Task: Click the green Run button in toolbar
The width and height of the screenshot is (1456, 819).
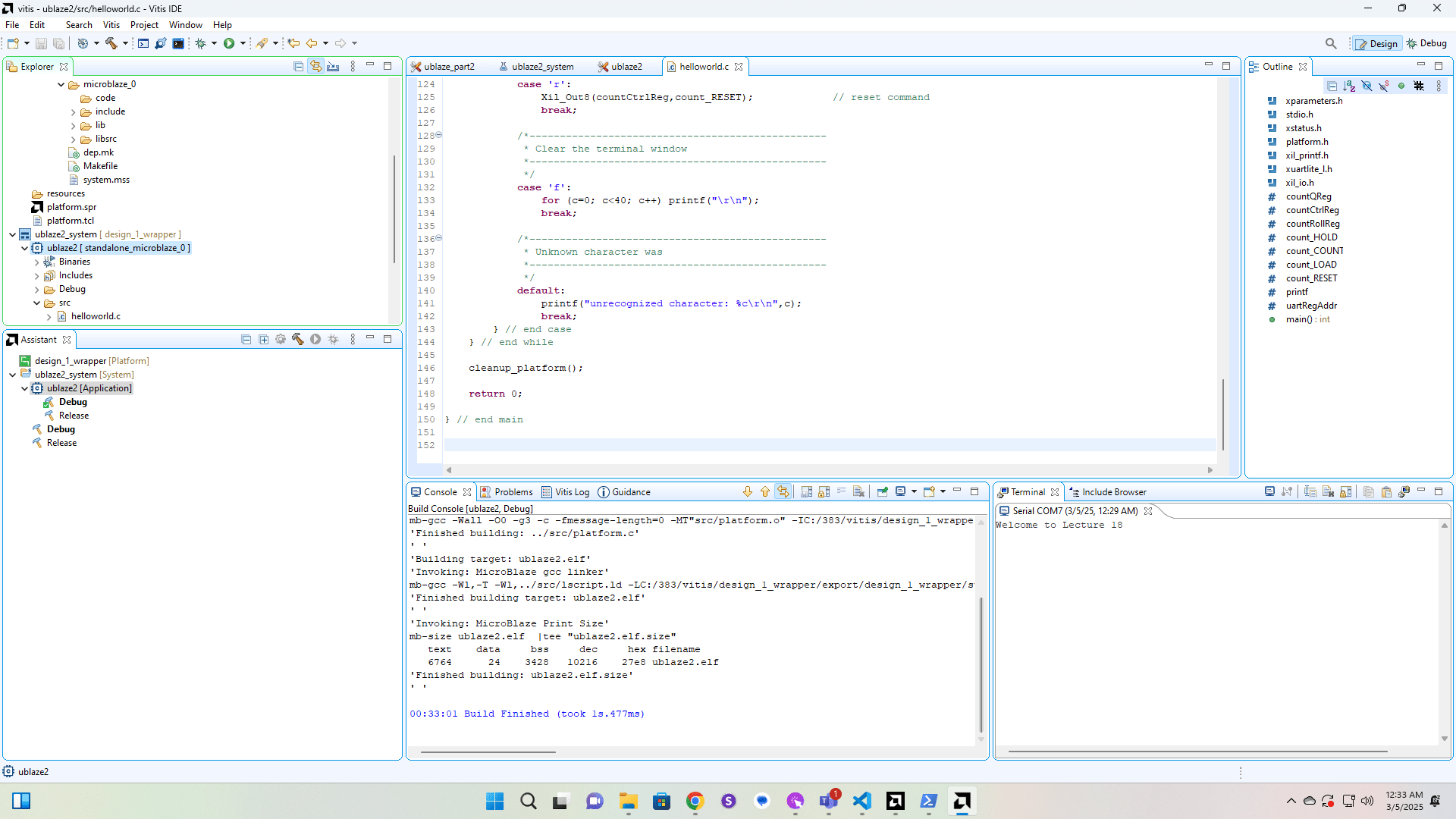Action: (229, 43)
